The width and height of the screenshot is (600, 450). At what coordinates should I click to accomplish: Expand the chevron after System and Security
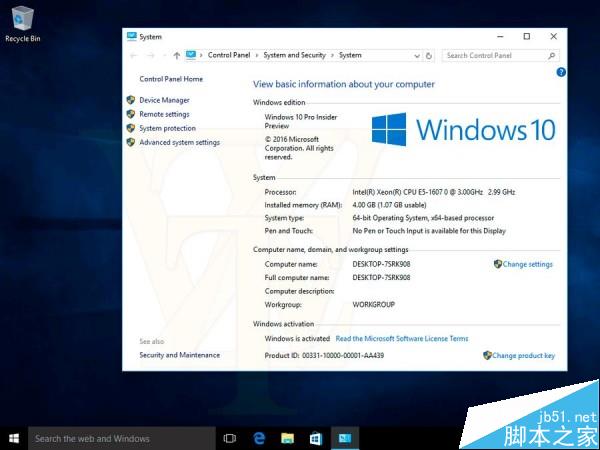click(333, 56)
